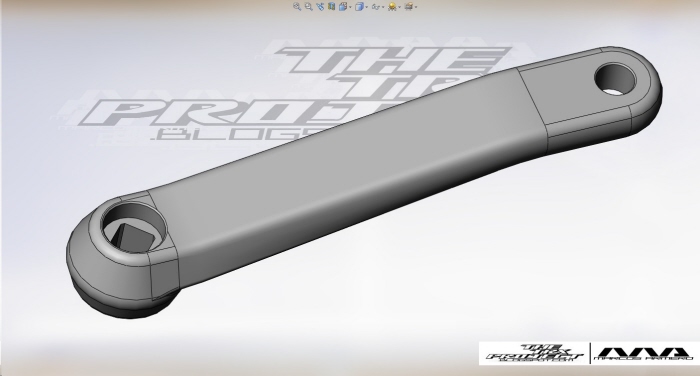Open the Apply Scene dropdown arrow
700x376 pixels.
pos(400,7)
